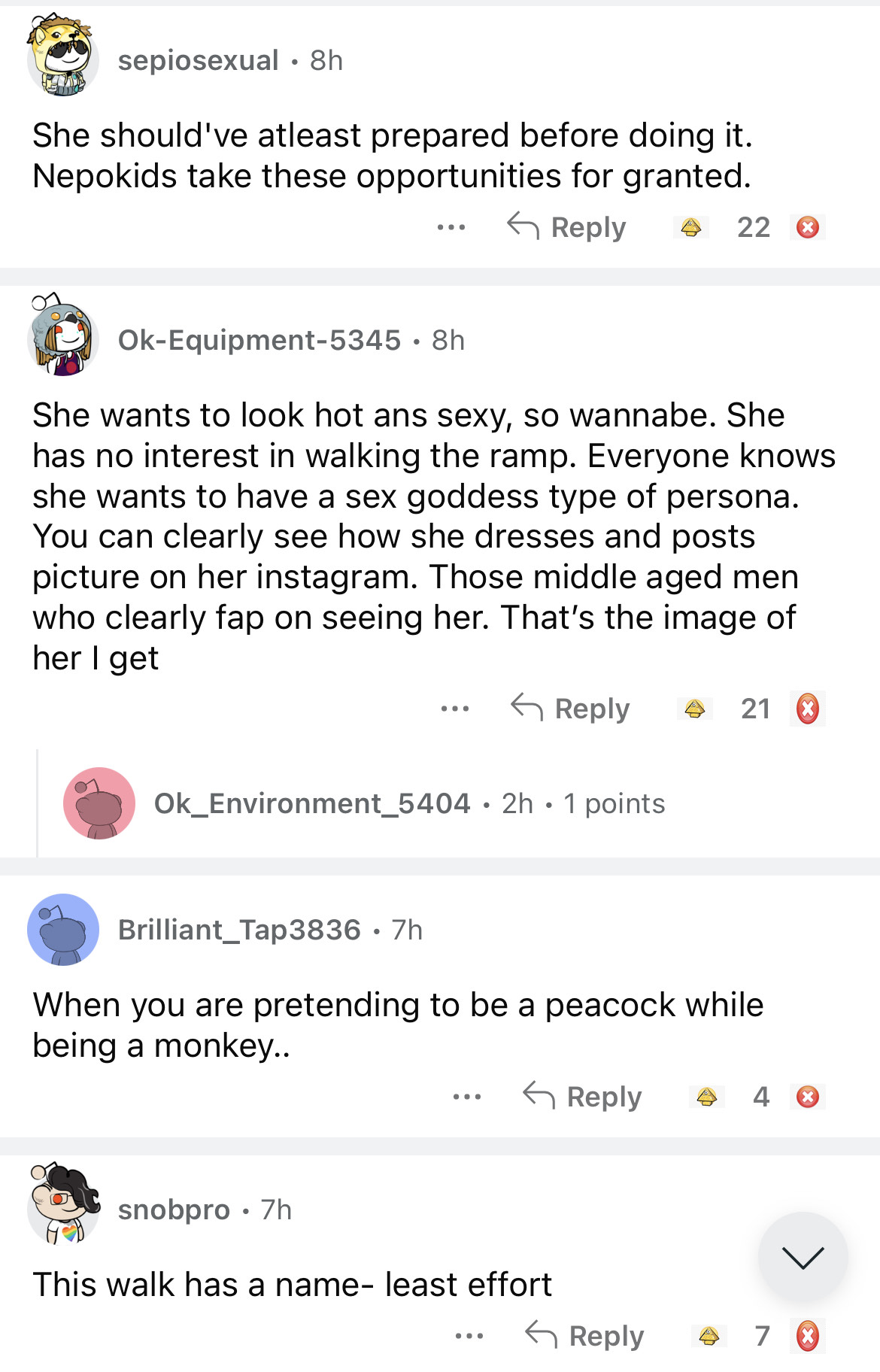
Task: Open more options on Brilliant_Tap3836's comment
Action: tap(467, 1097)
